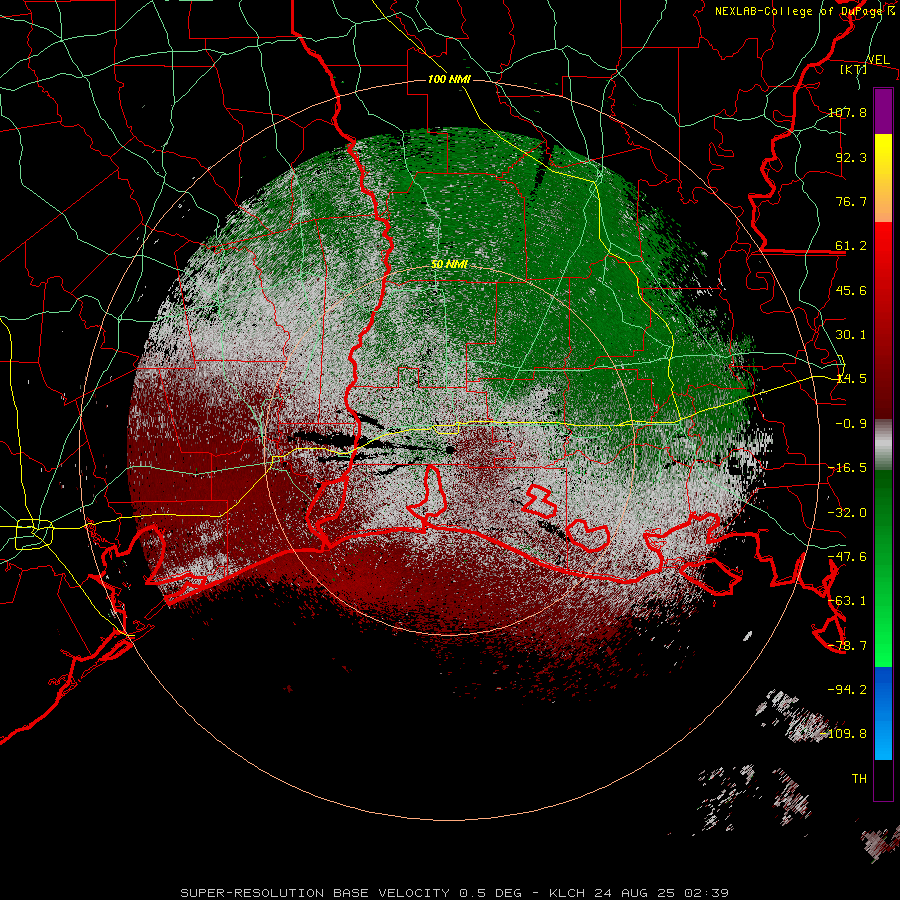Click the blue segment of the color bar
Image resolution: width=900 pixels, height=900 pixels.
click(x=883, y=713)
